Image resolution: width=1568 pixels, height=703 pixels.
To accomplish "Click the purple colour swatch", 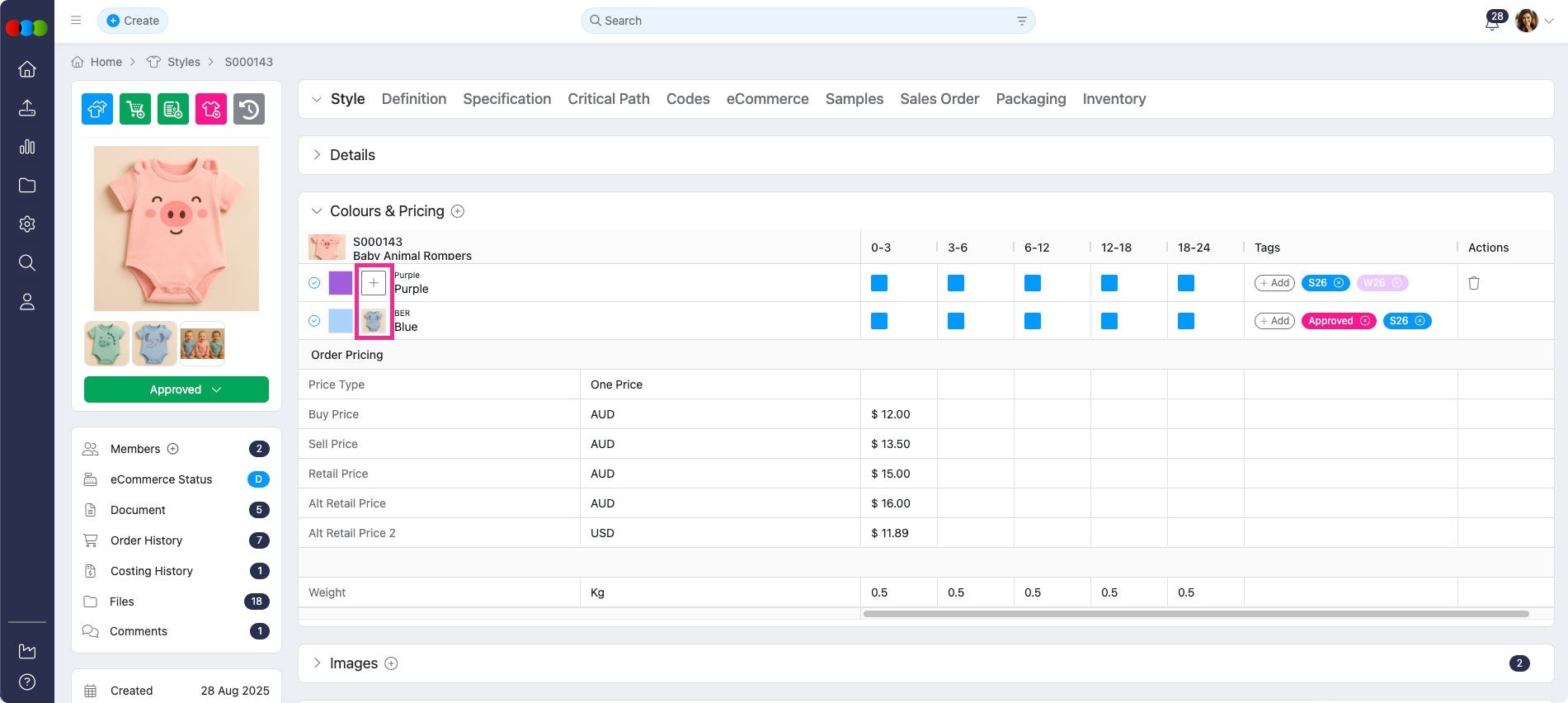I will coord(341,283).
